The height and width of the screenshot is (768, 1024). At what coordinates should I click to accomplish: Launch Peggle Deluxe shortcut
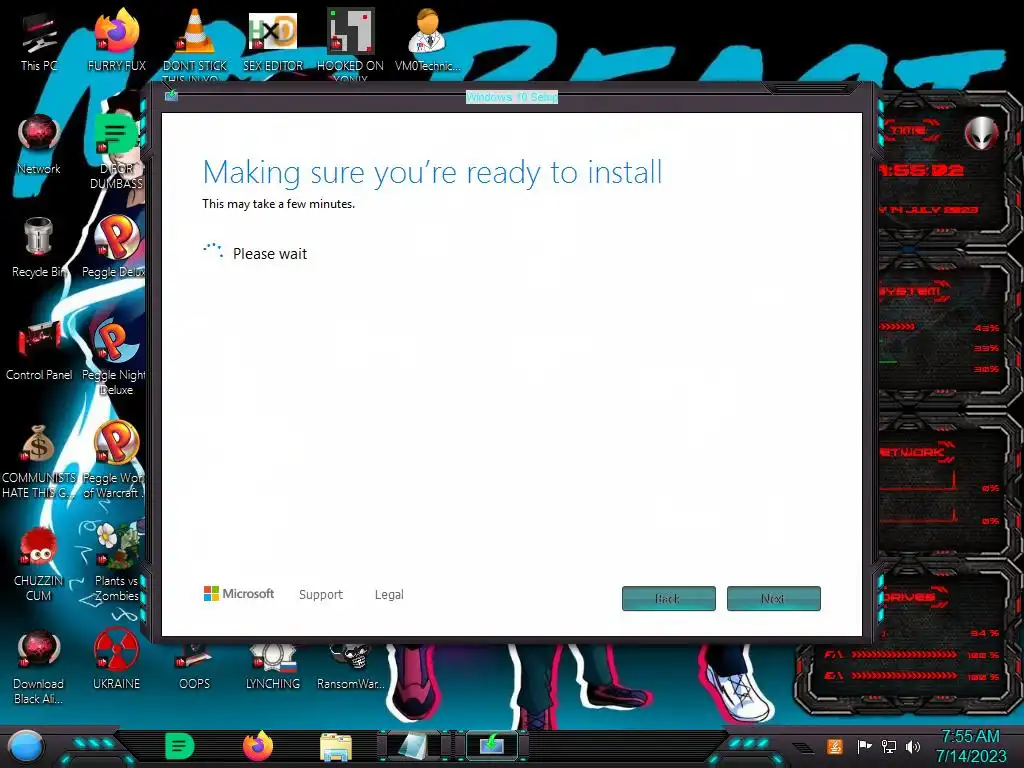point(115,247)
